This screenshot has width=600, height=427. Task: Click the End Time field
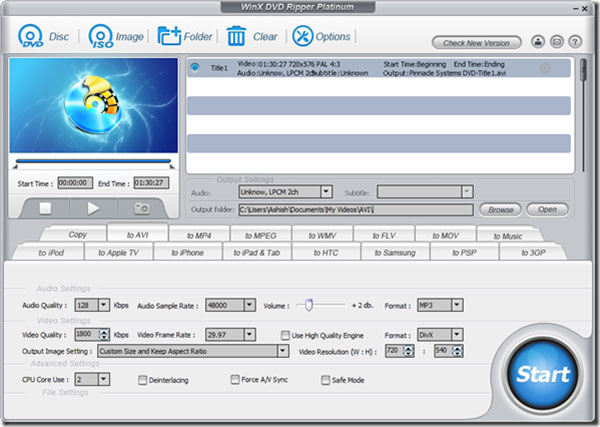151,183
